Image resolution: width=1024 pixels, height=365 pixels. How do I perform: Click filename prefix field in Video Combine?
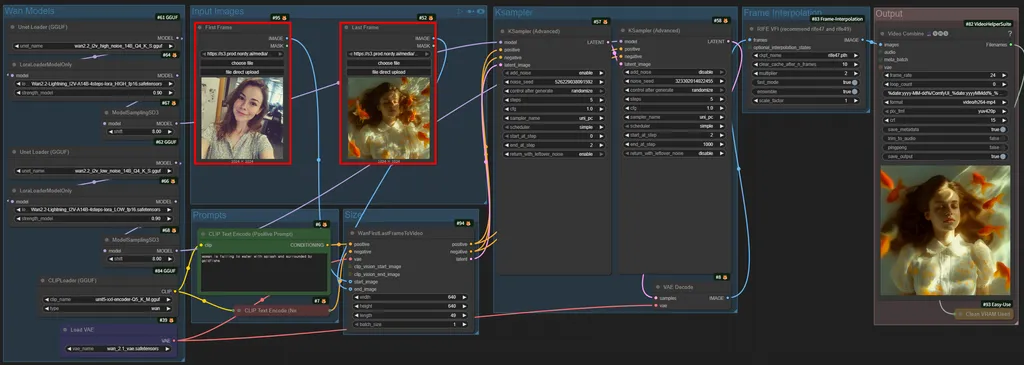(x=946, y=93)
